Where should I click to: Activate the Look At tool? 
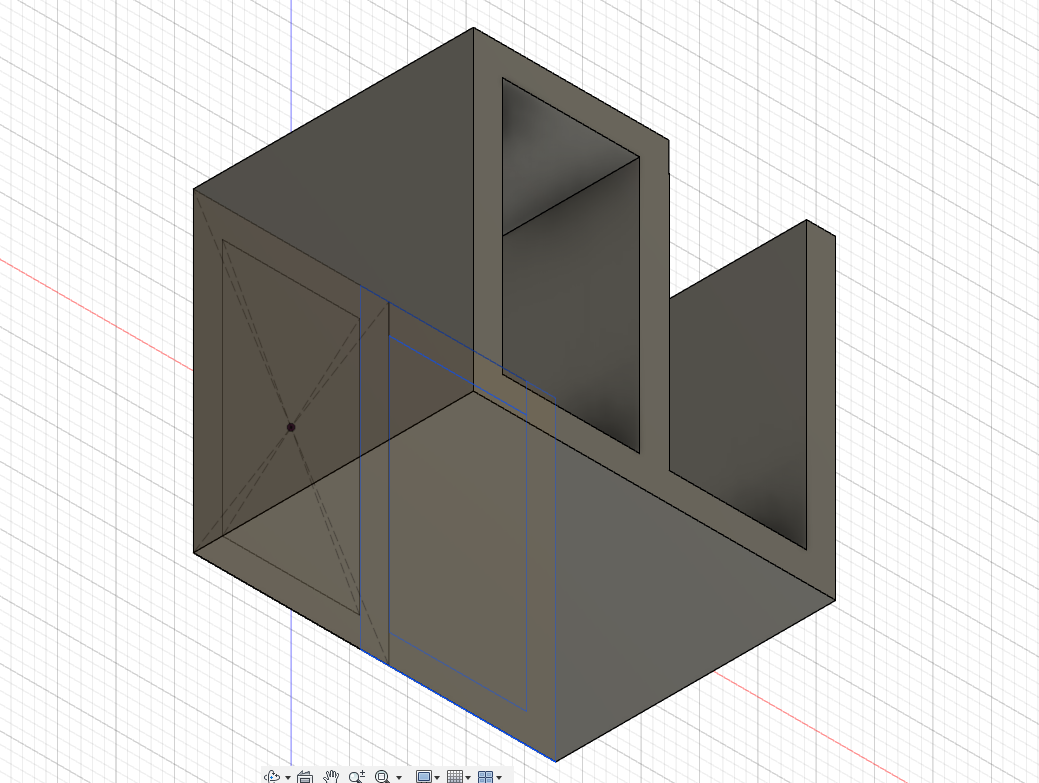306,776
